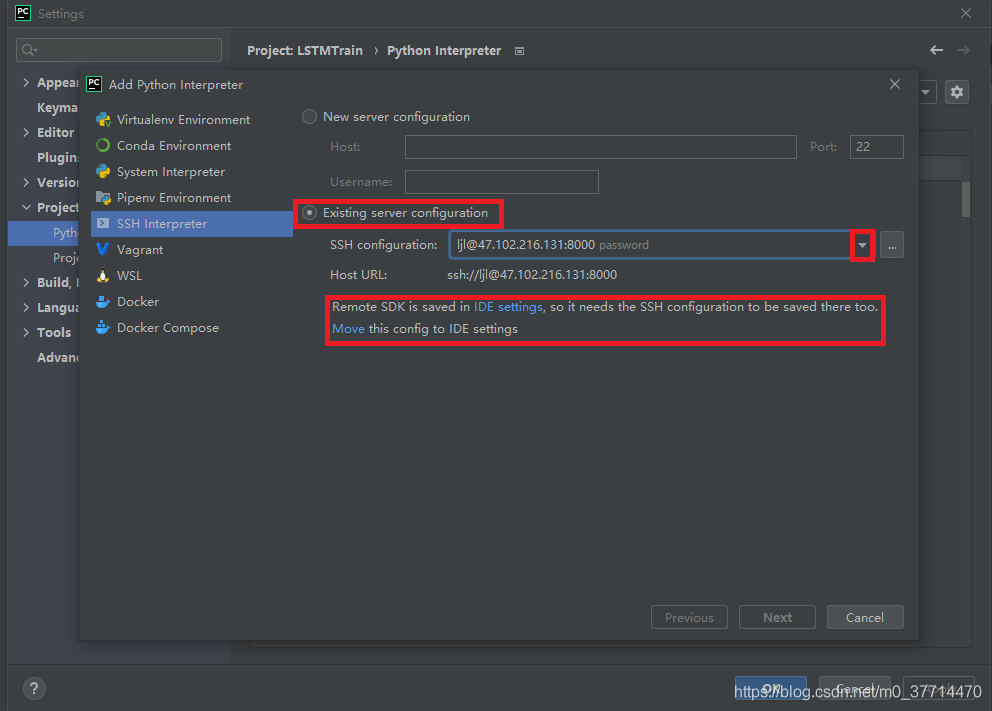Click the settings search field
The height and width of the screenshot is (711, 992).
[x=119, y=50]
